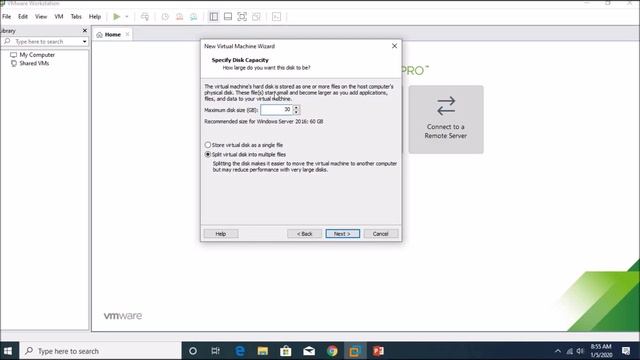Select Shared VMs in the library
The image size is (640, 360).
30,63
